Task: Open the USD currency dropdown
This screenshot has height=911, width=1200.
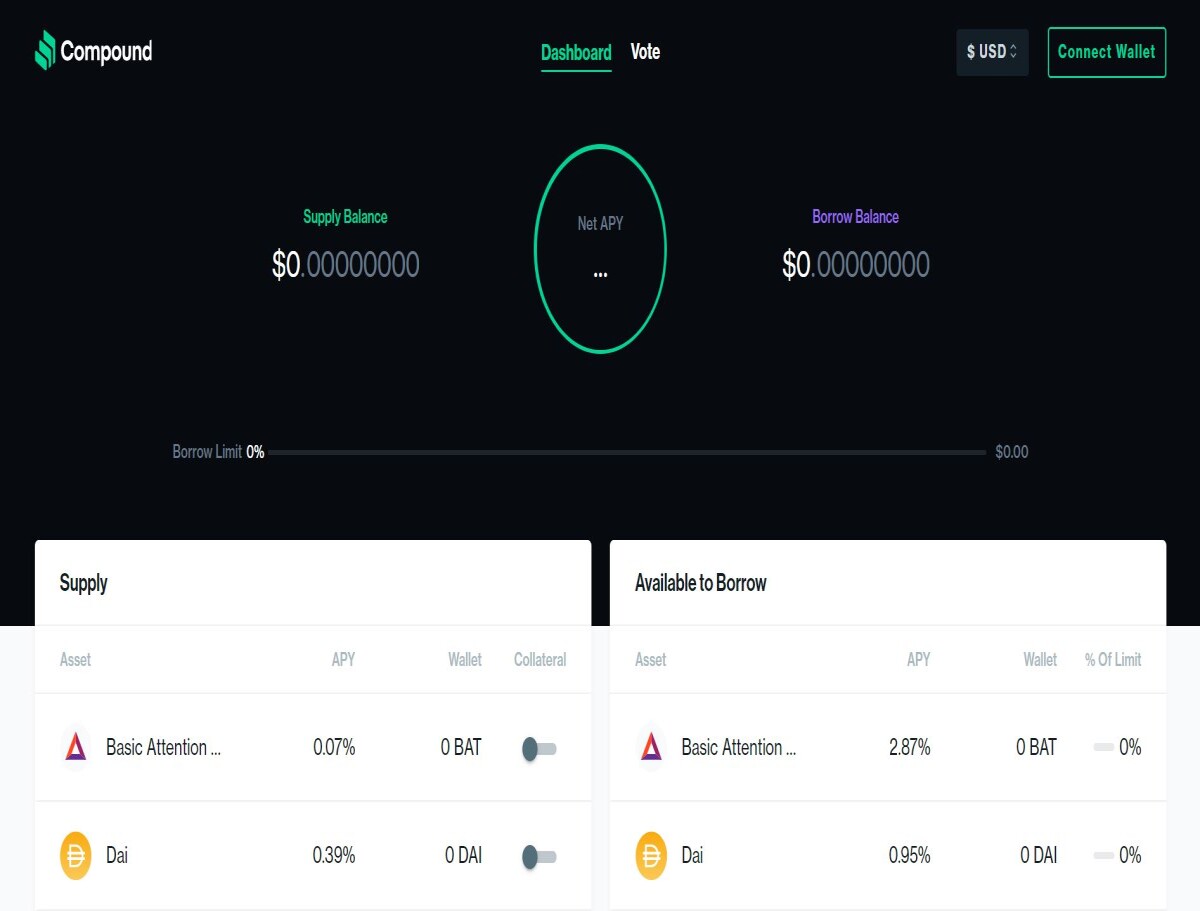Action: coord(992,52)
